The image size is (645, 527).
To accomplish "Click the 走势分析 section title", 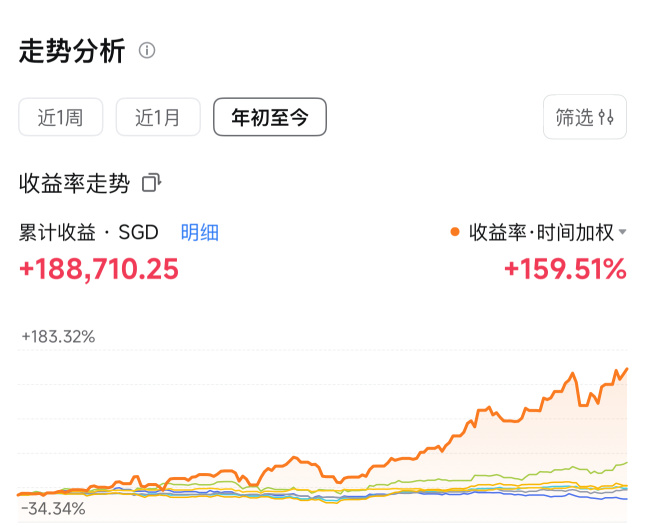I will tap(72, 51).
